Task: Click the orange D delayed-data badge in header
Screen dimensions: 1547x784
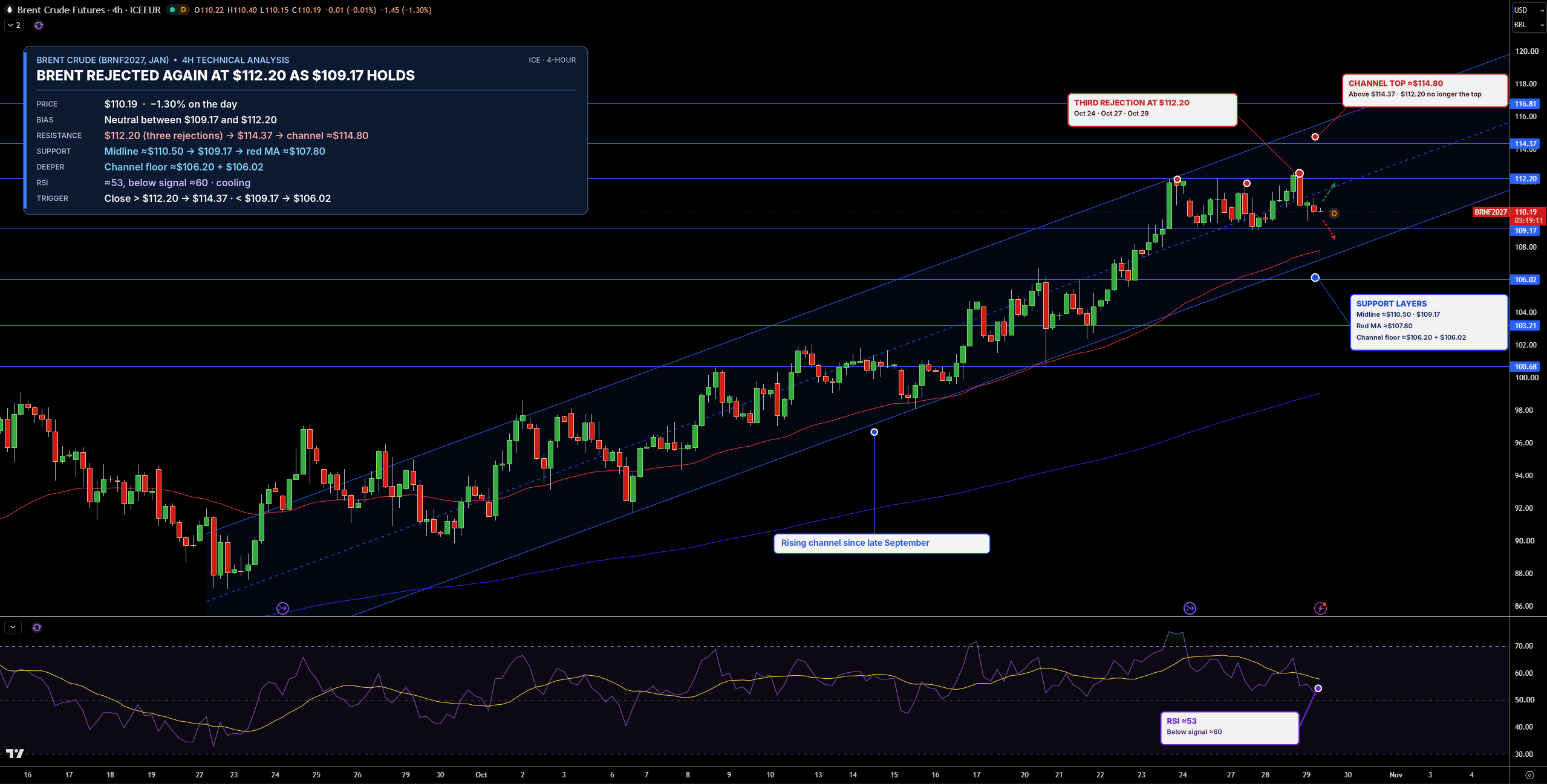Action: pos(183,10)
